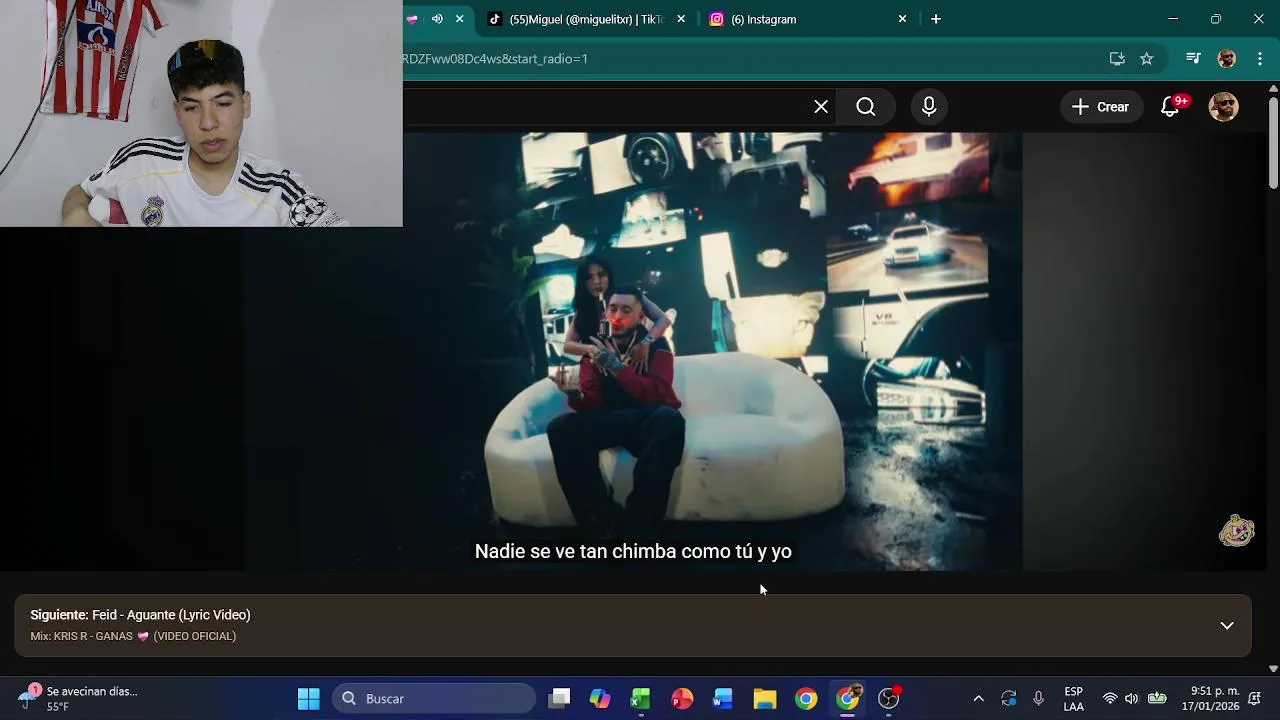This screenshot has height=720, width=1280.
Task: Open Chrome three-dot menu
Action: [x=1260, y=59]
